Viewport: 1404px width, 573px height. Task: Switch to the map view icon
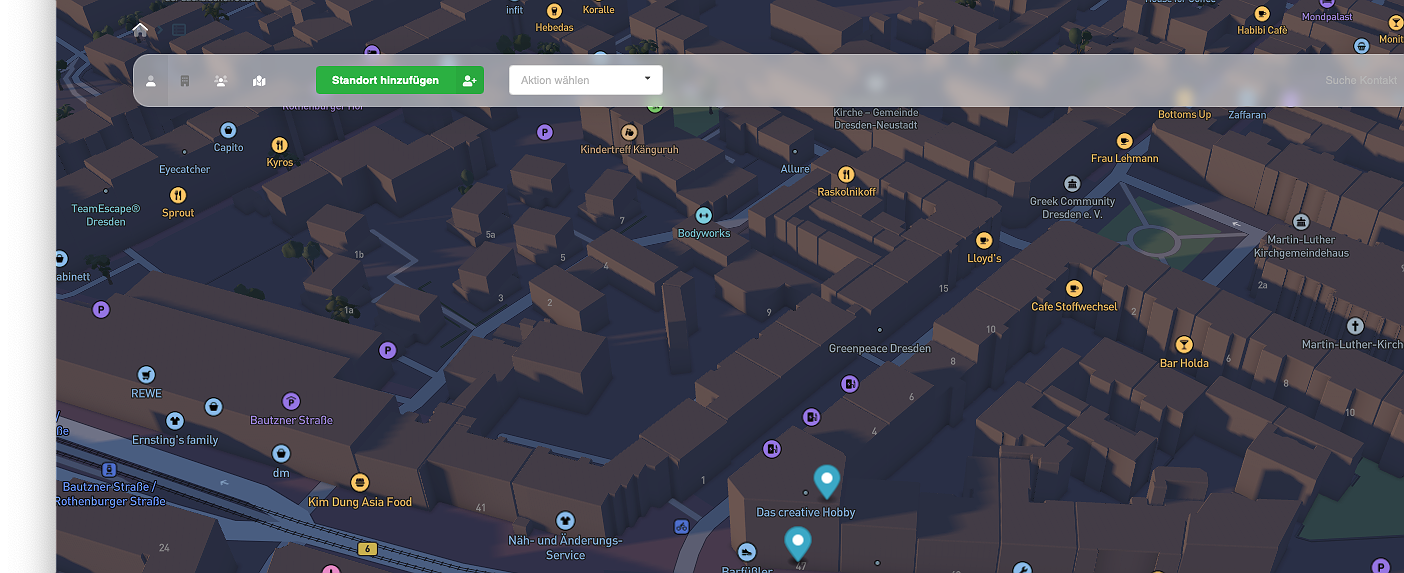click(259, 81)
